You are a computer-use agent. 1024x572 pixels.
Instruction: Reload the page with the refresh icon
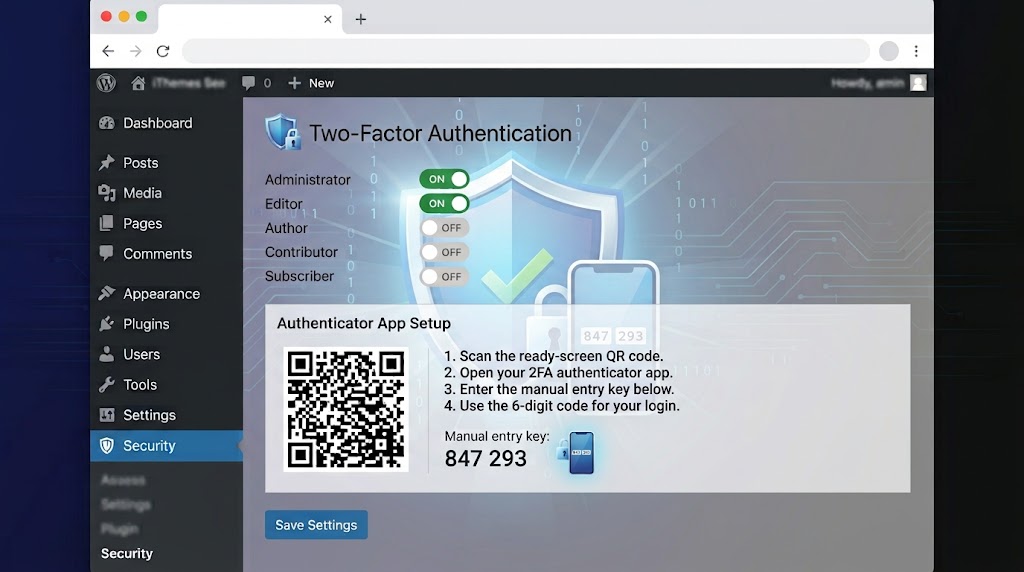[x=163, y=51]
